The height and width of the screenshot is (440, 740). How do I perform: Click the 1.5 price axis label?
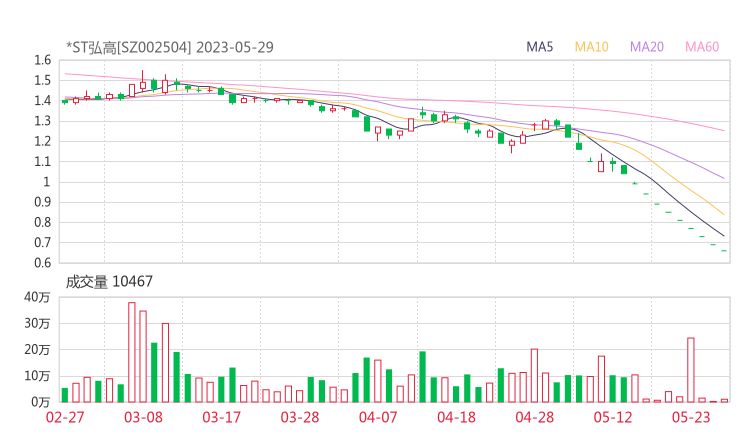pyautogui.click(x=42, y=80)
